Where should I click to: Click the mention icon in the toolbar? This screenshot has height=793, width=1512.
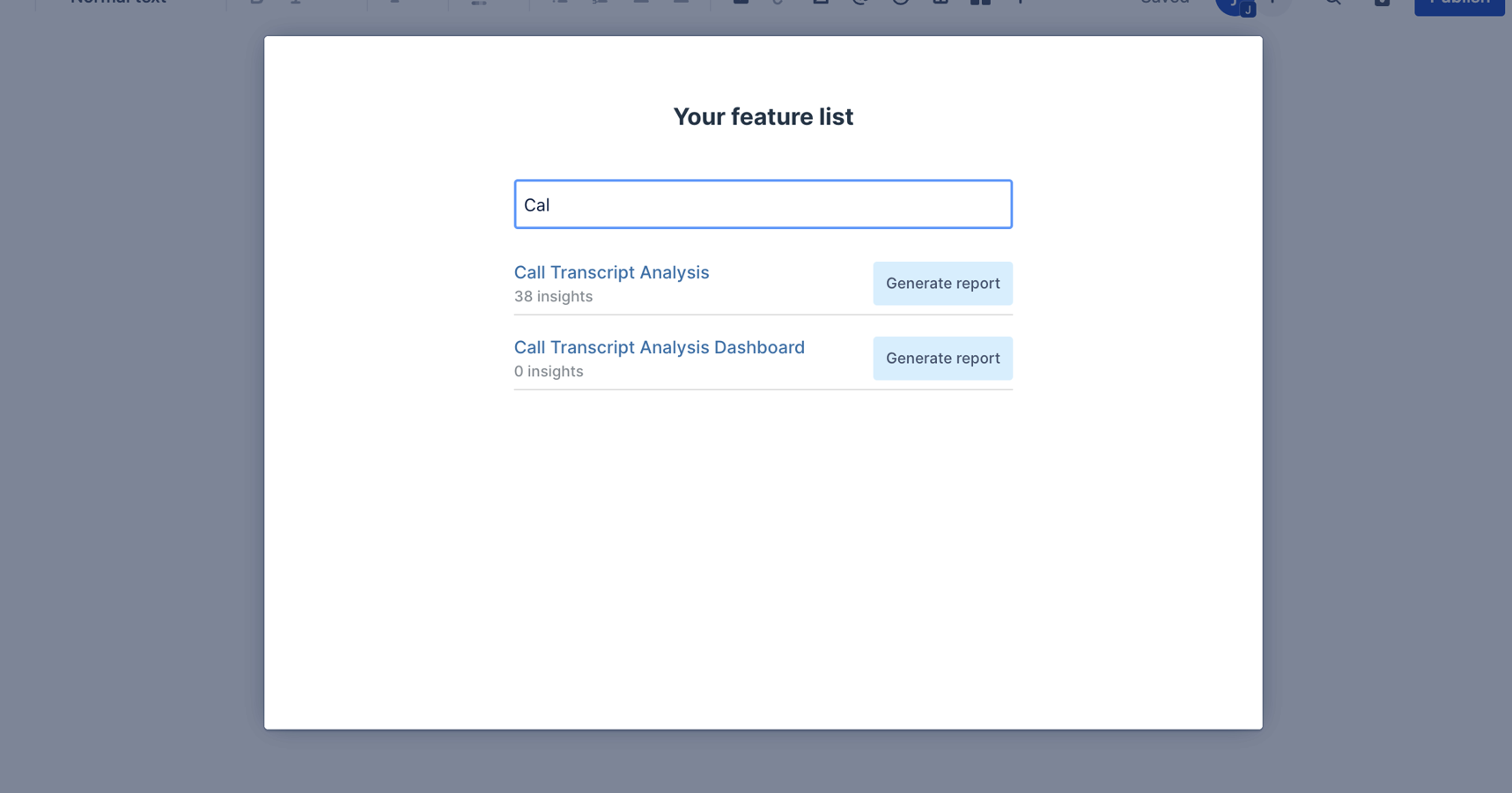(x=860, y=3)
